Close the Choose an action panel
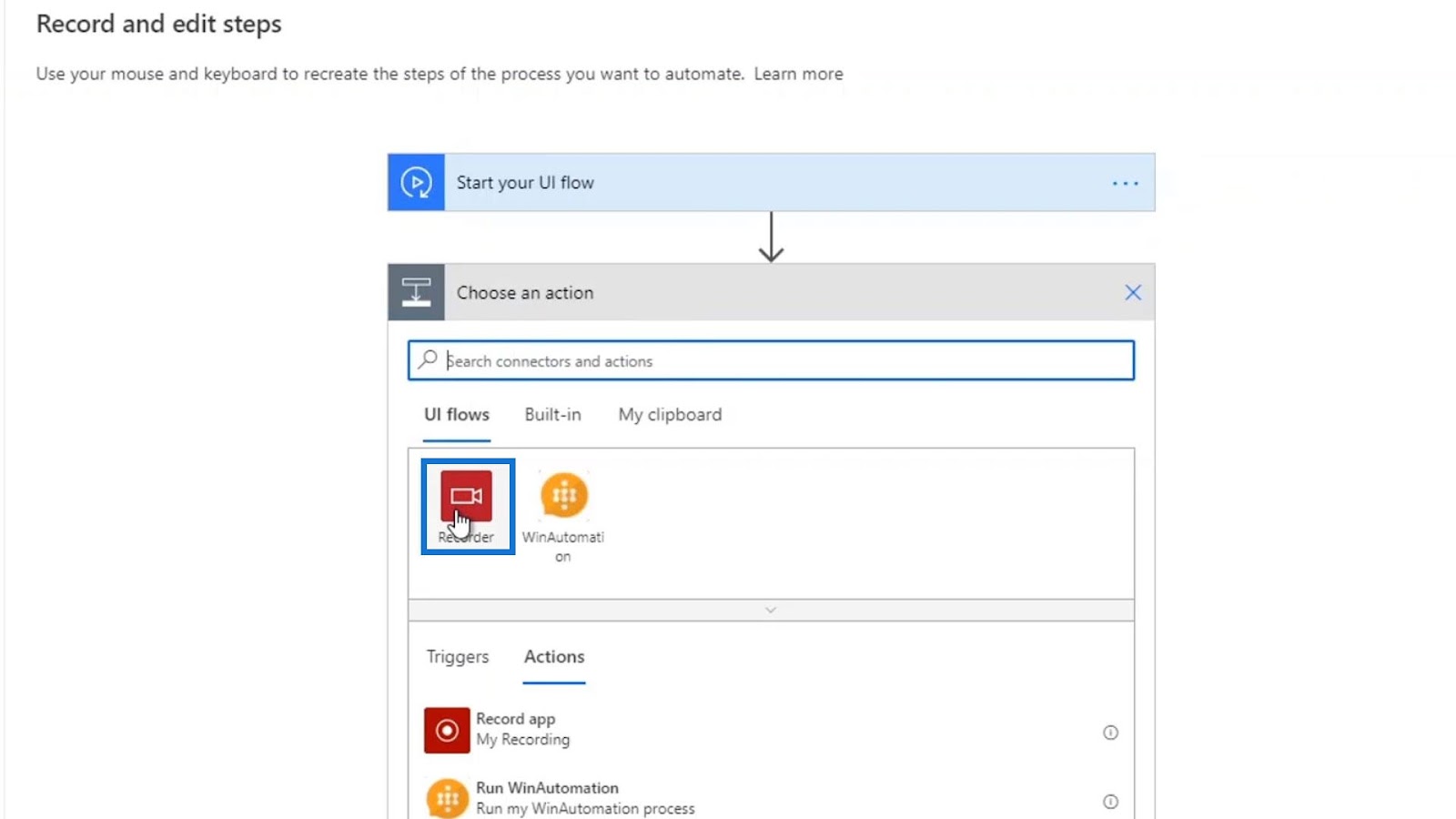Viewport: 1456px width, 819px height. [1133, 292]
